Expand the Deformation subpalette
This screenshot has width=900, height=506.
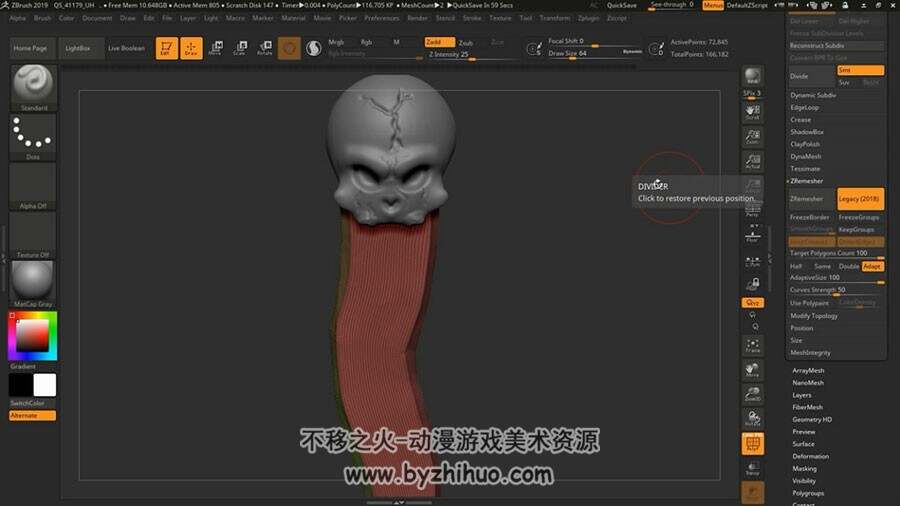tap(810, 456)
